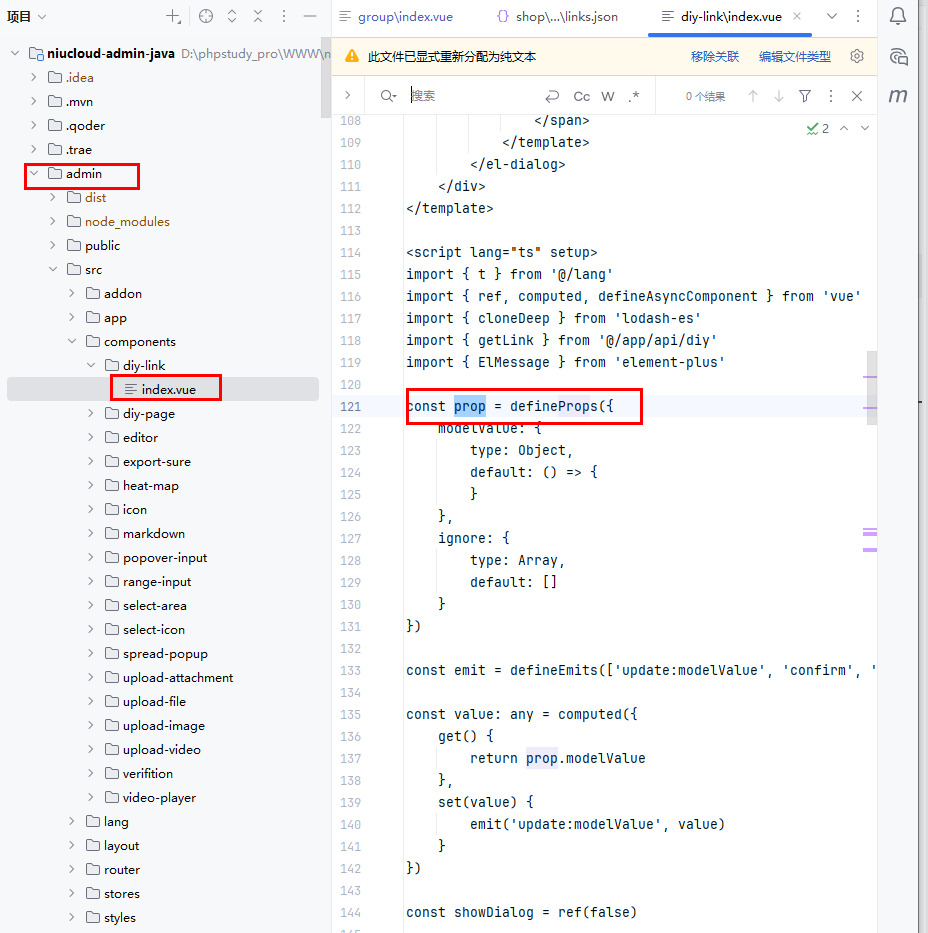Enable regex search option
Viewport: 928px width, 933px height.
(634, 96)
